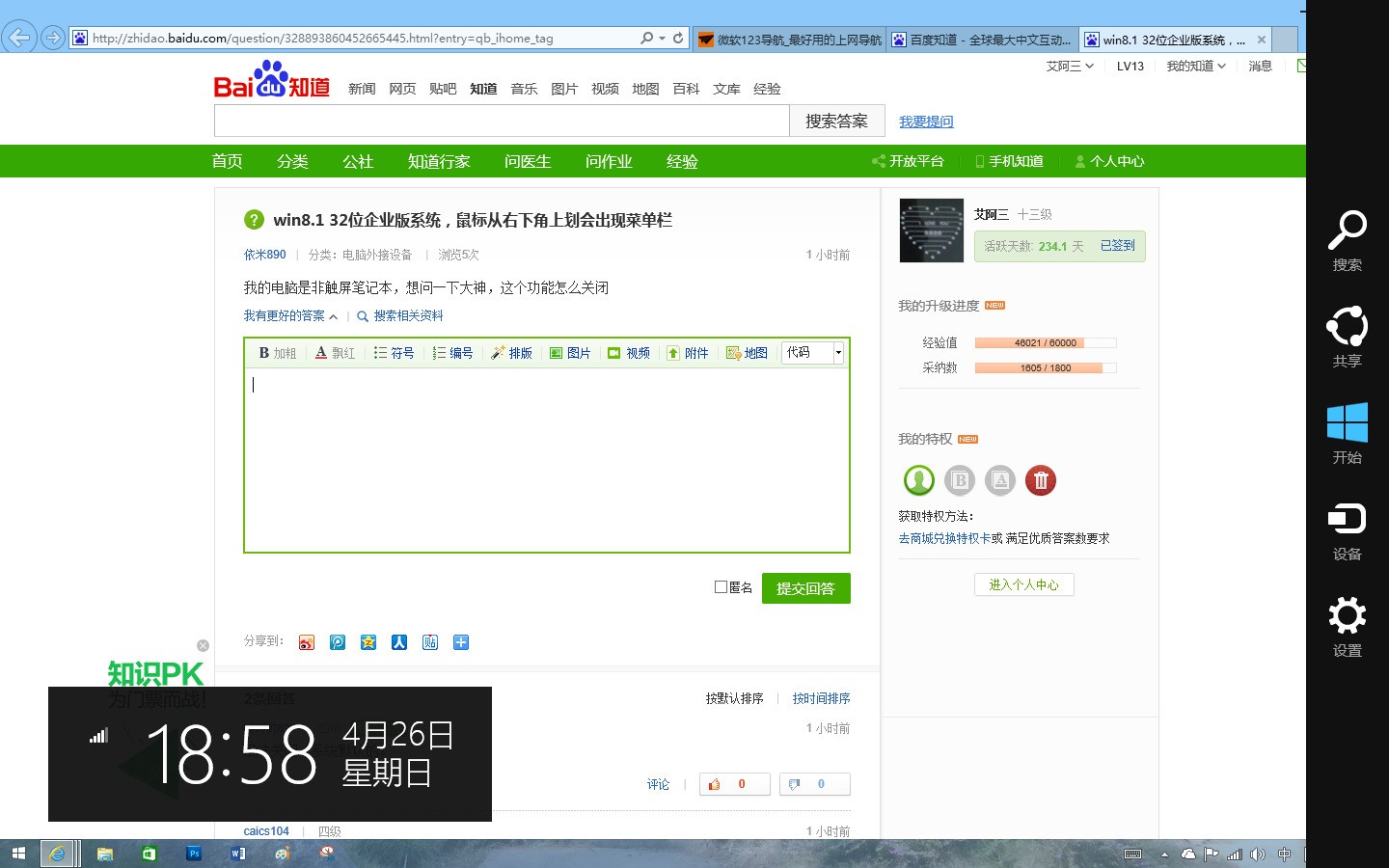Click the 搜索答案 search button

point(836,121)
